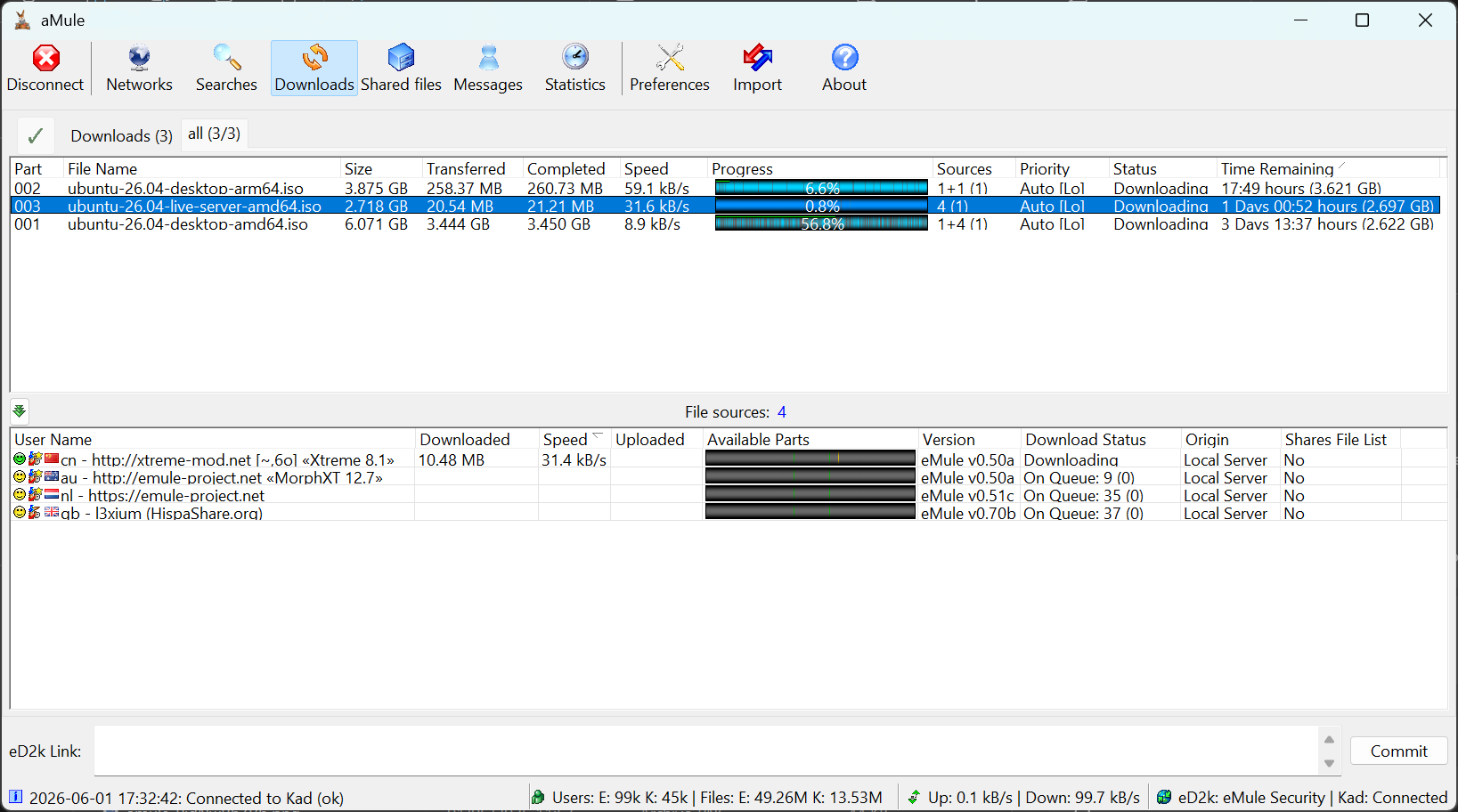Click the Downloads (3) label

[122, 135]
